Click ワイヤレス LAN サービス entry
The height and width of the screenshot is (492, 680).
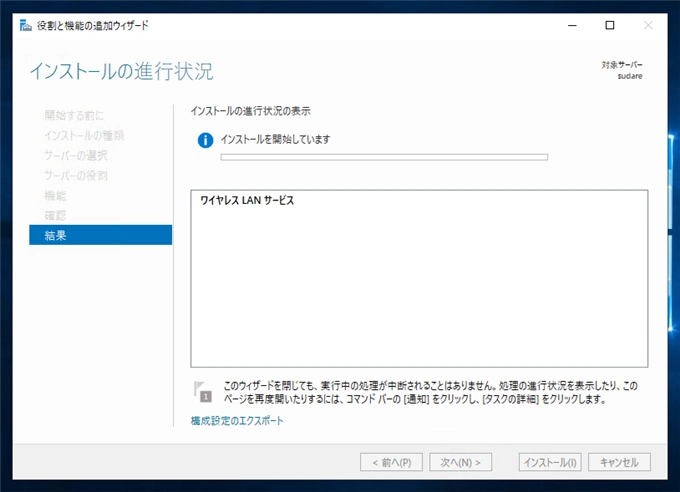(x=247, y=200)
